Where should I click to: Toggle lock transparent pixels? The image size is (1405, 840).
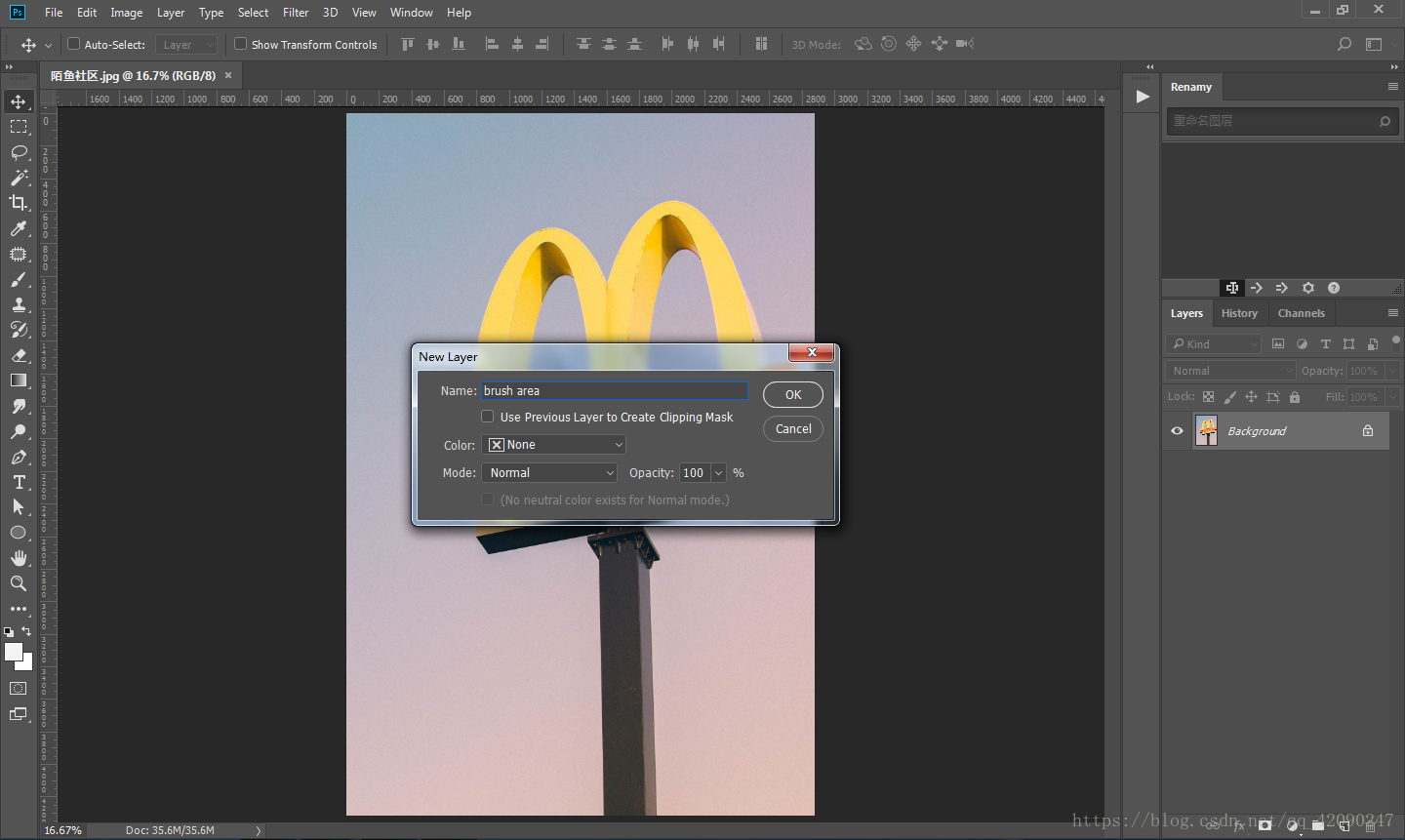(1208, 397)
